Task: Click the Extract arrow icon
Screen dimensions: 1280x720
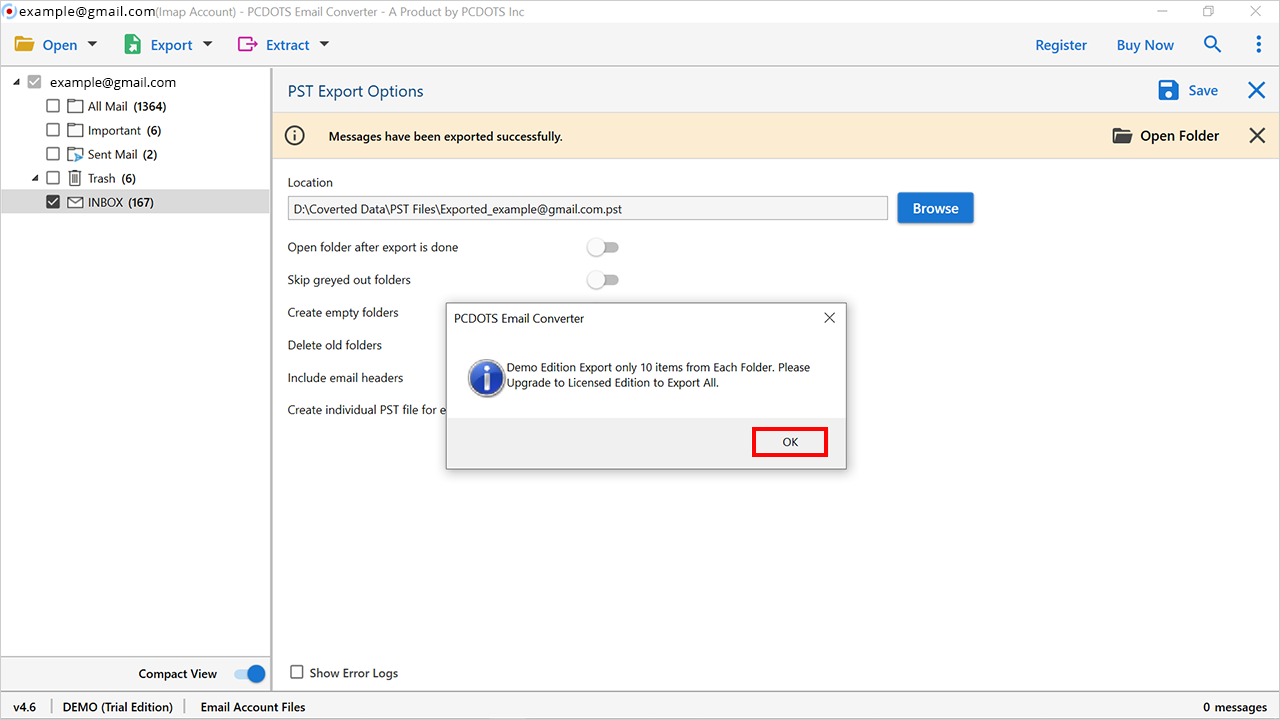Action: 247,45
